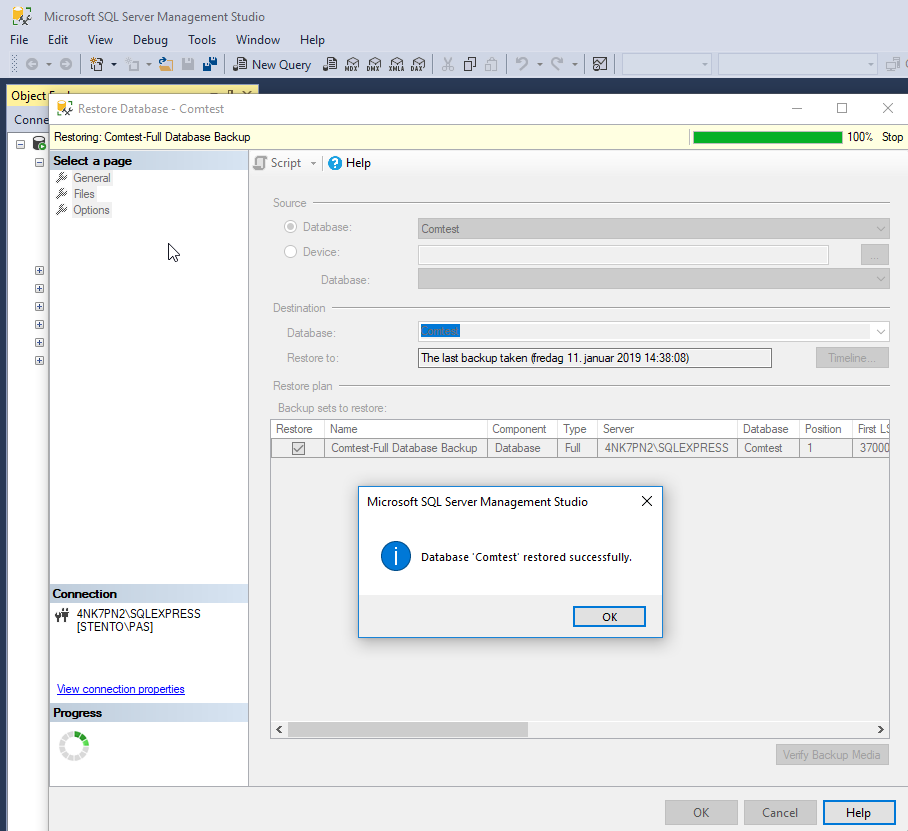Collapse the server node in Object Explorer
Viewport: 908px width, 831px height.
(20, 144)
